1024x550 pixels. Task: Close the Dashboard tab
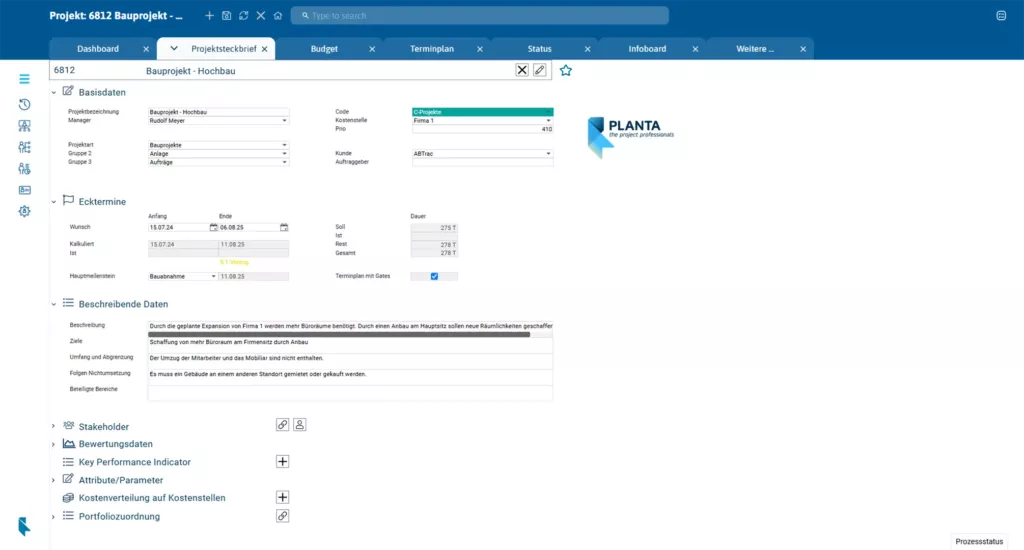(146, 49)
